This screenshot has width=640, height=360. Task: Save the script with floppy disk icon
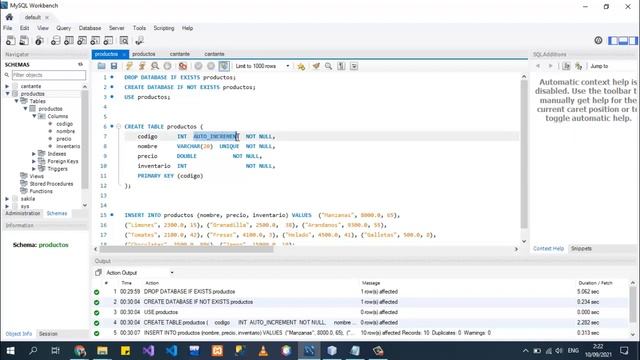coord(114,66)
